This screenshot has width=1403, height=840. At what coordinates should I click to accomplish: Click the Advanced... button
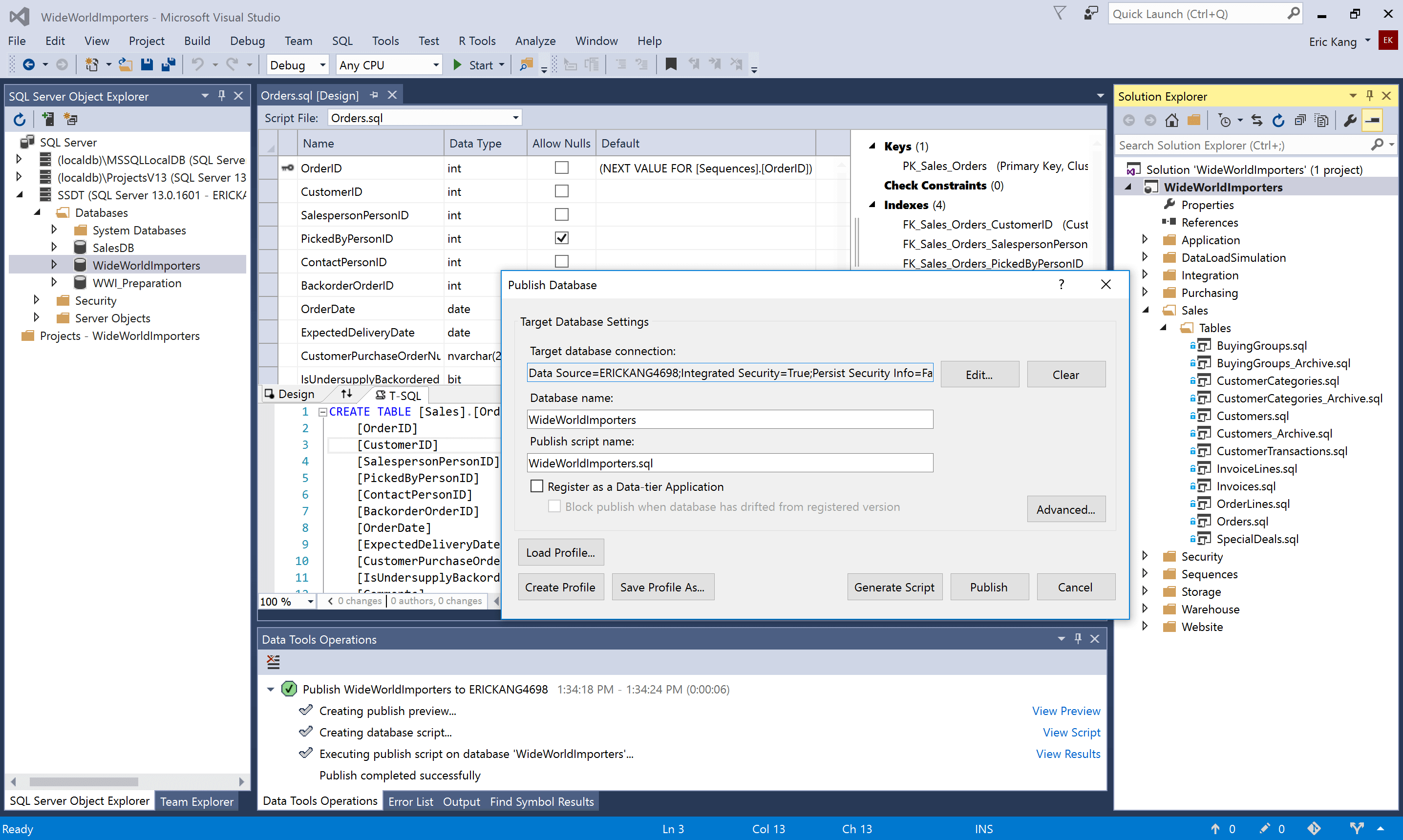coord(1065,509)
